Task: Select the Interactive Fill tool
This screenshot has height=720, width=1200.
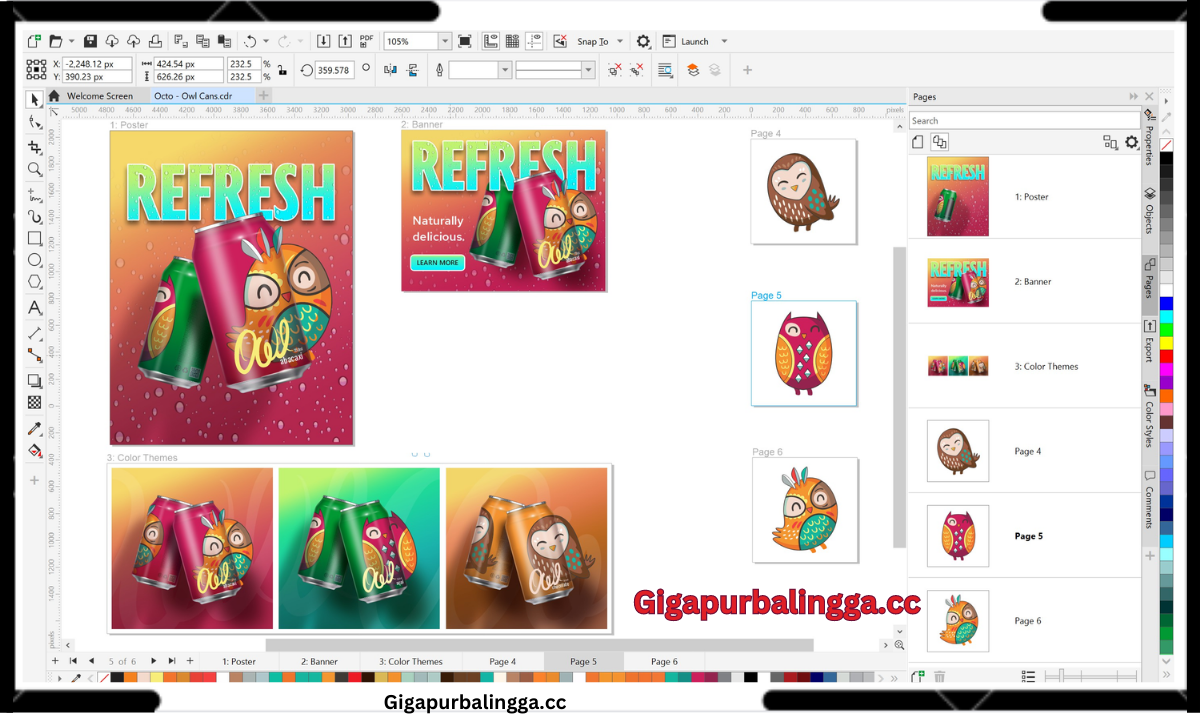Action: tap(35, 451)
